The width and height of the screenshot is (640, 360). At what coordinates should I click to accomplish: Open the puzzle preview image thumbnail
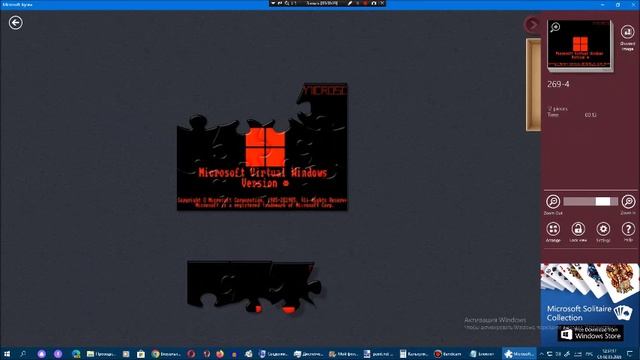580,45
